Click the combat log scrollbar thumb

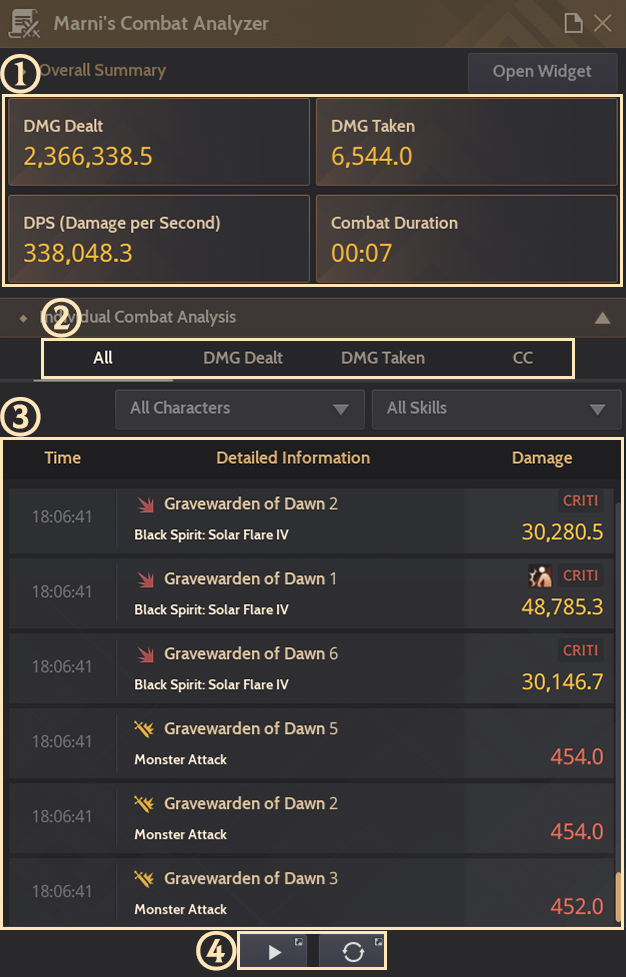pos(618,899)
